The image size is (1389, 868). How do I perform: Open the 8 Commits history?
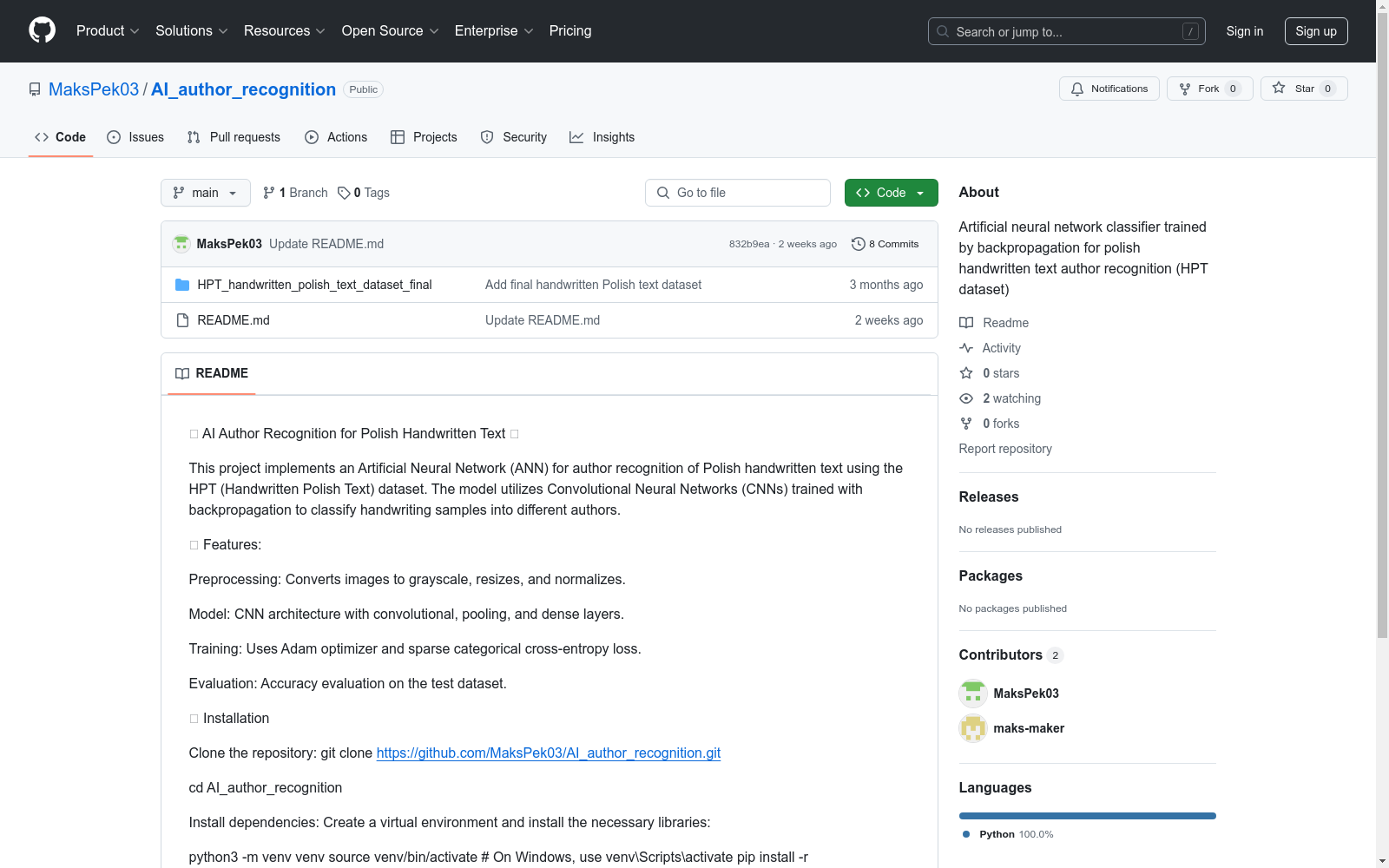pos(885,244)
